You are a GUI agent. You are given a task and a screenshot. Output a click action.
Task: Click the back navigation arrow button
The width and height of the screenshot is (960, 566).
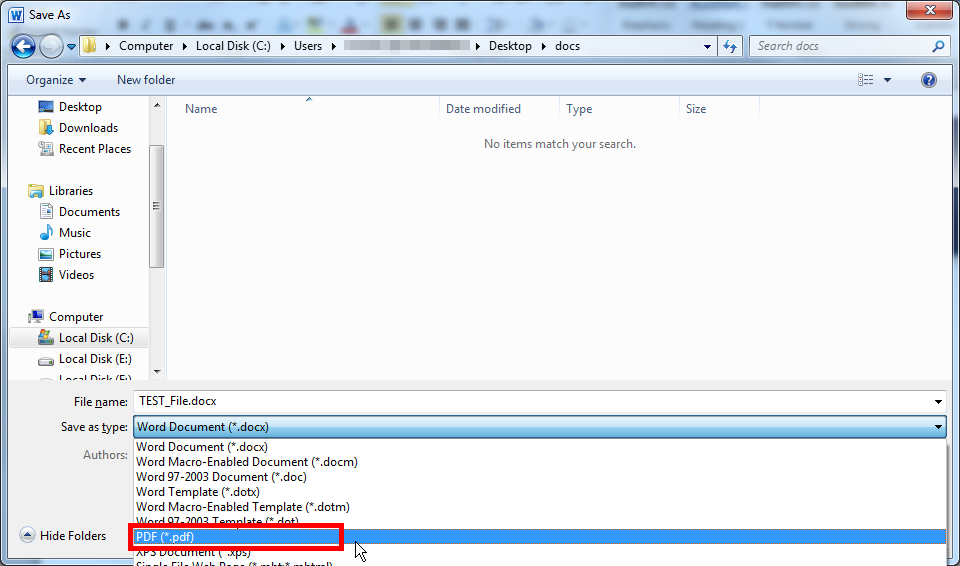coord(24,46)
